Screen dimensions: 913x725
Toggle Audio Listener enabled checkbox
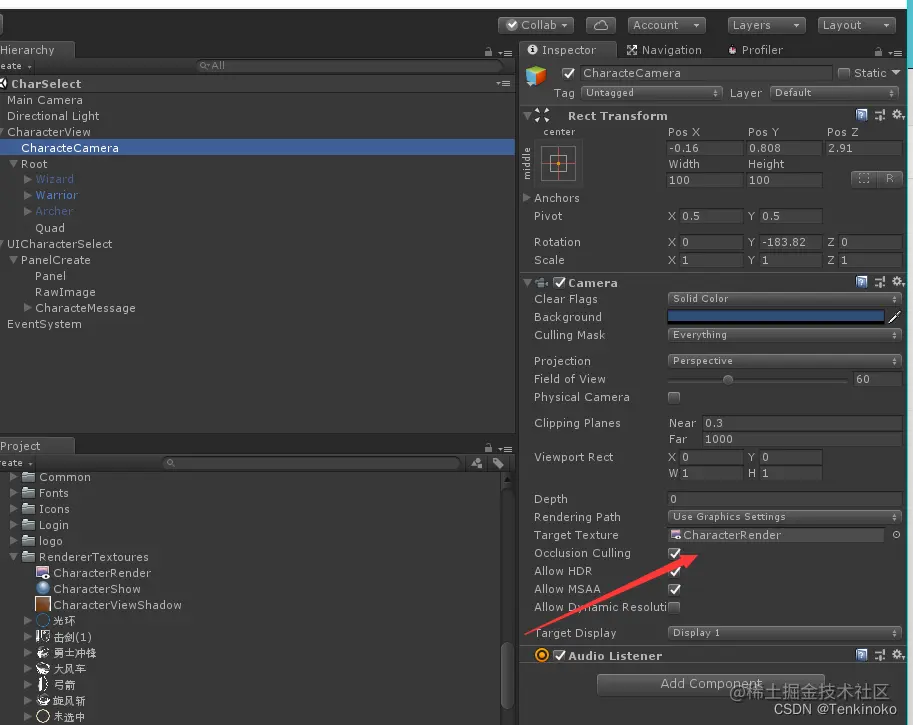(560, 655)
